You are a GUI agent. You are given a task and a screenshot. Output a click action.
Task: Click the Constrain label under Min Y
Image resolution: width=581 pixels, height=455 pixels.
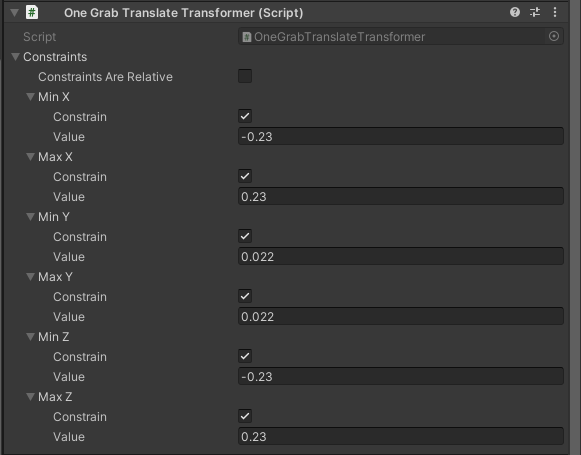[x=80, y=237]
